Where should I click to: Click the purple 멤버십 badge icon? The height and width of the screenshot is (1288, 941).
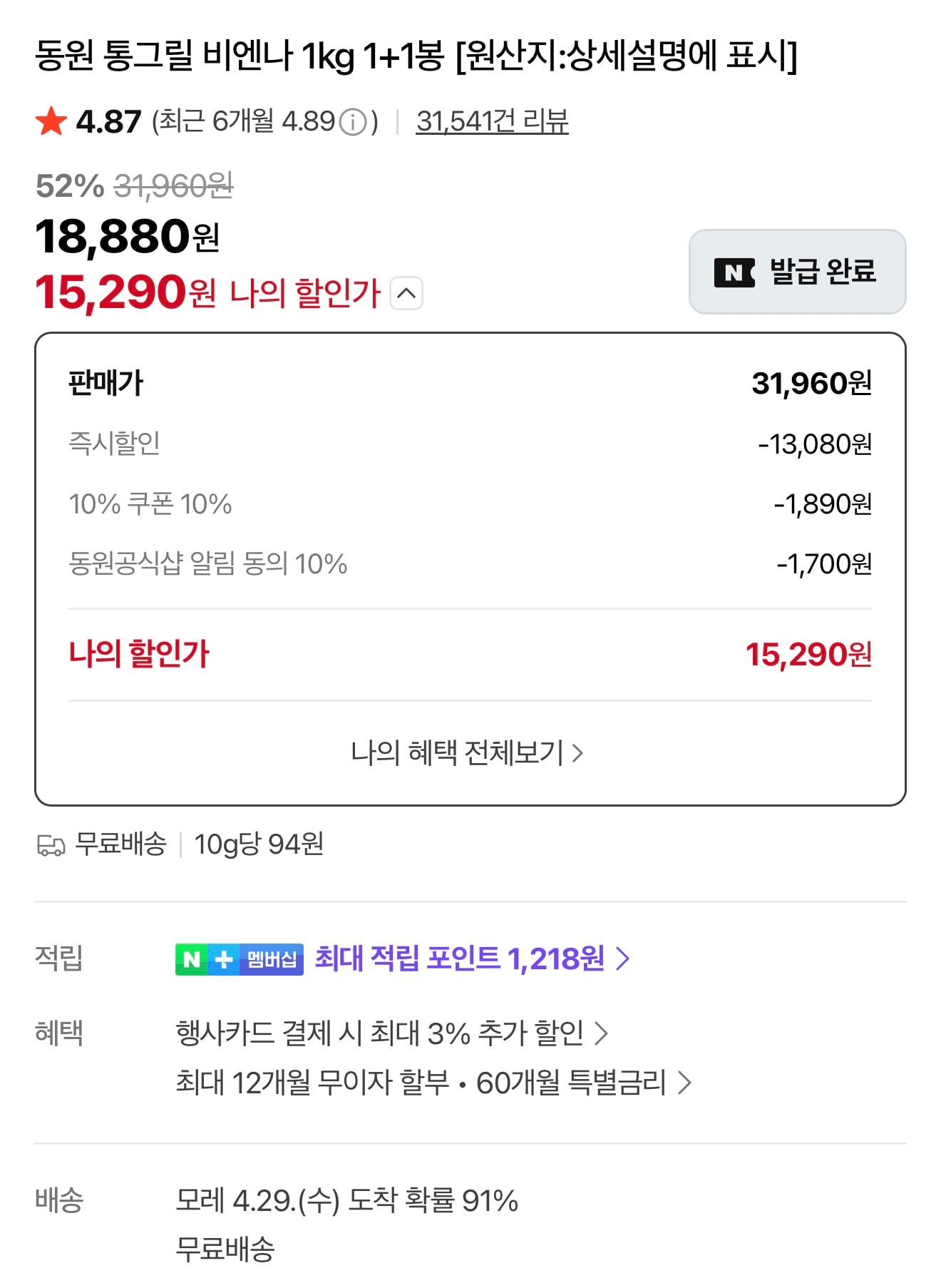(271, 960)
